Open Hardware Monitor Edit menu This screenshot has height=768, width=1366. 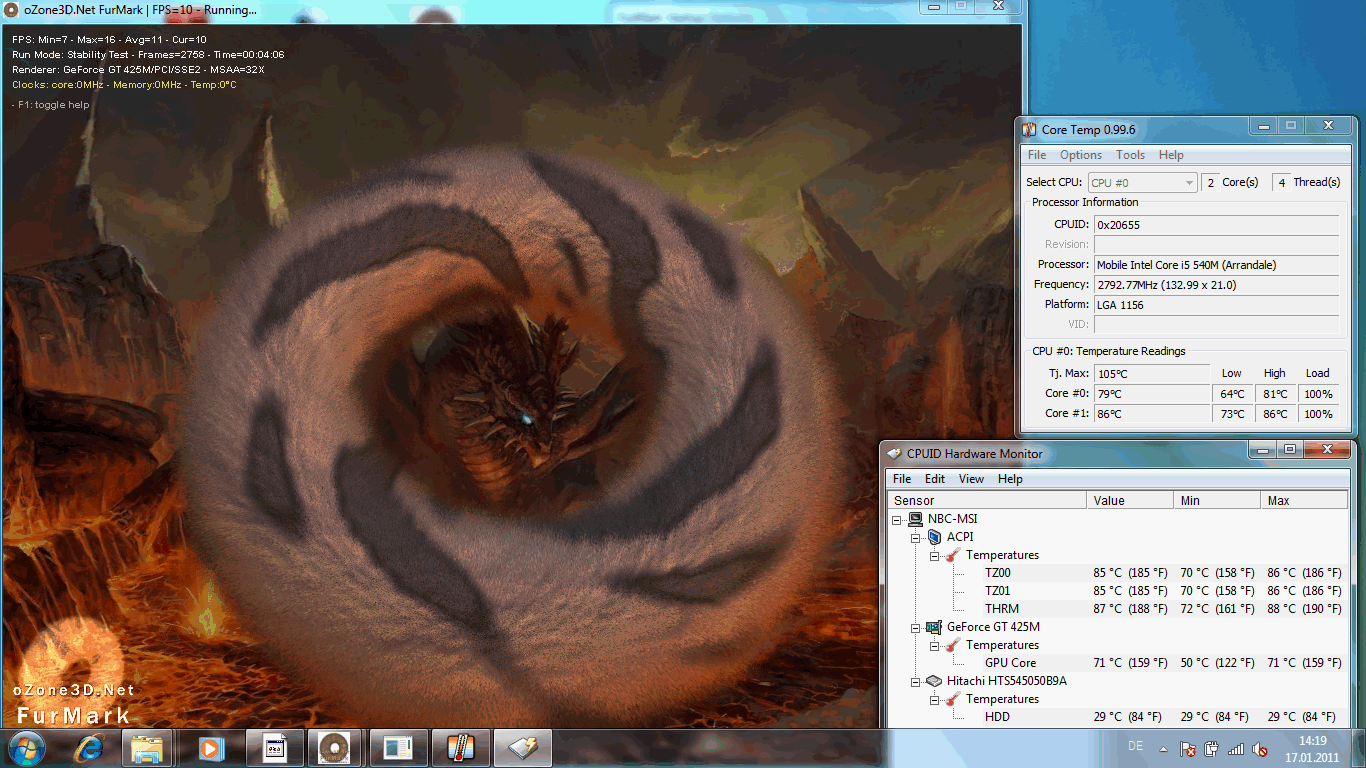point(935,479)
